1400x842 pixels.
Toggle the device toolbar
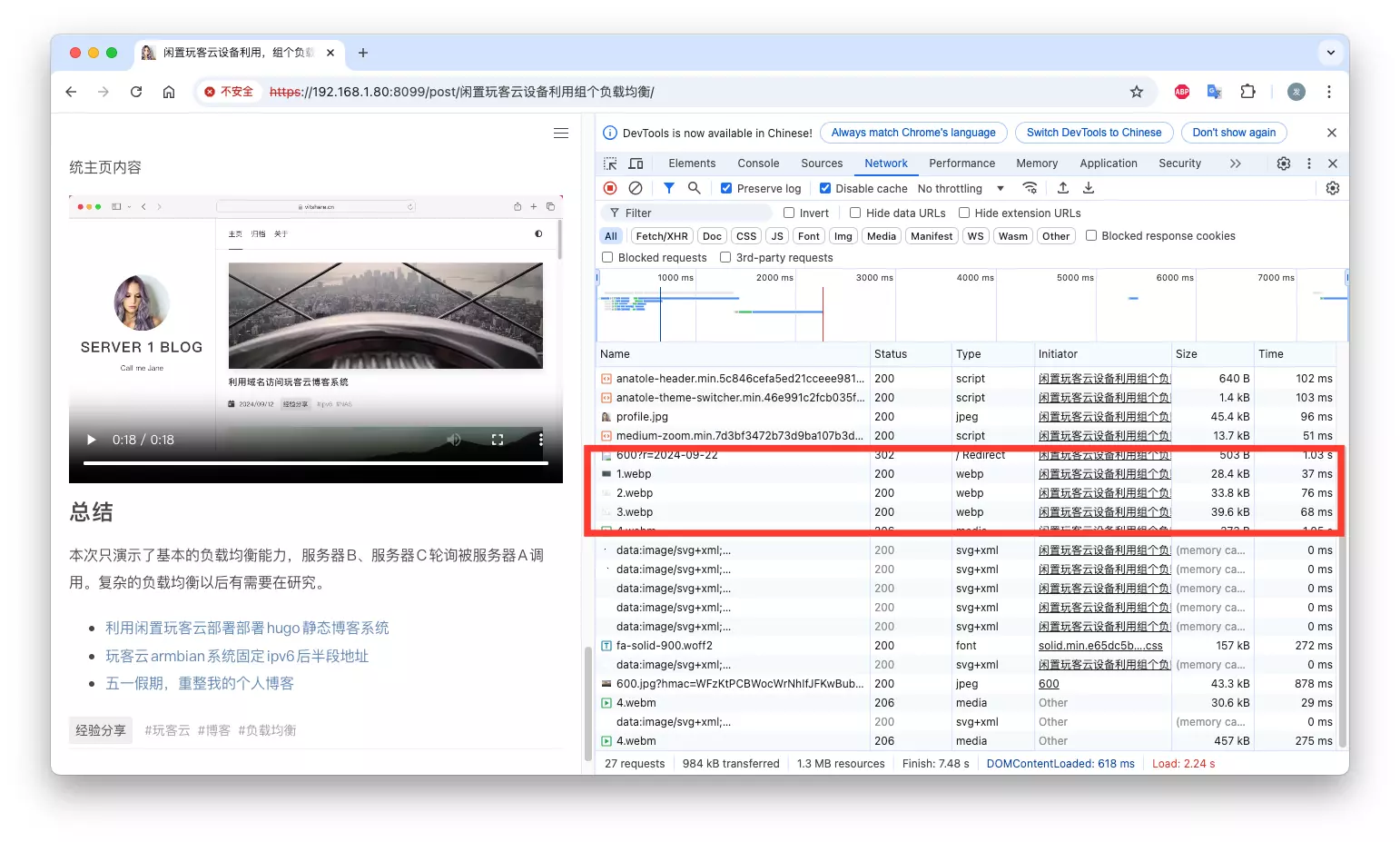(636, 163)
